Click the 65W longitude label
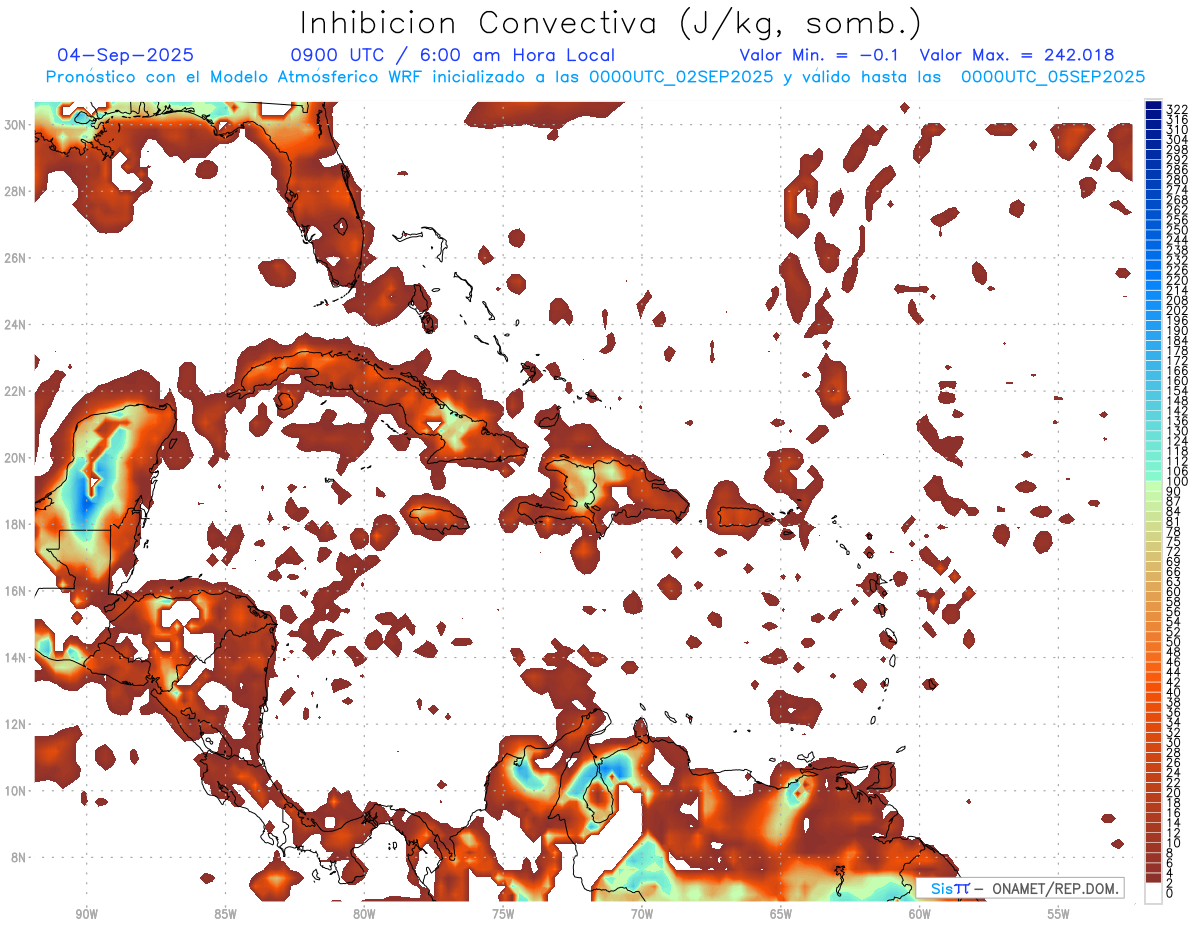 [x=781, y=914]
